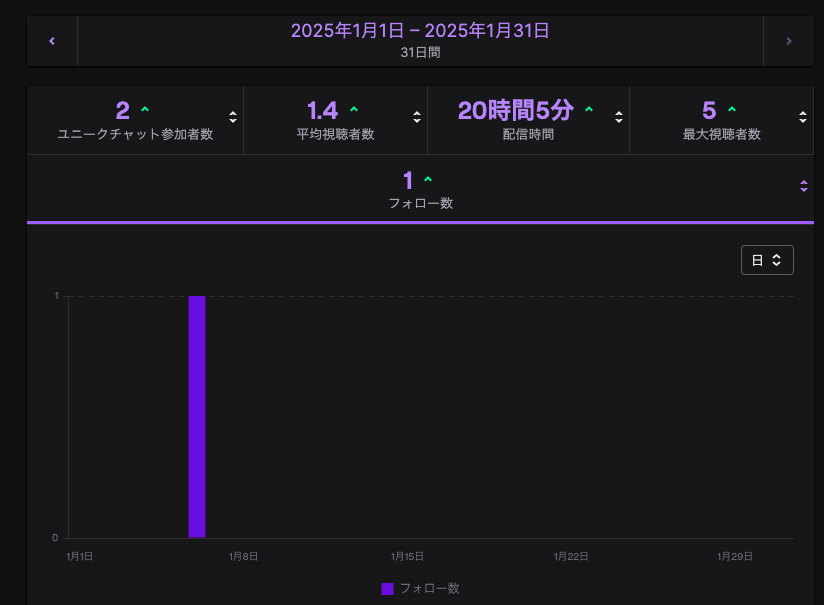Go to the previous date range
824x605 pixels.
click(x=52, y=41)
